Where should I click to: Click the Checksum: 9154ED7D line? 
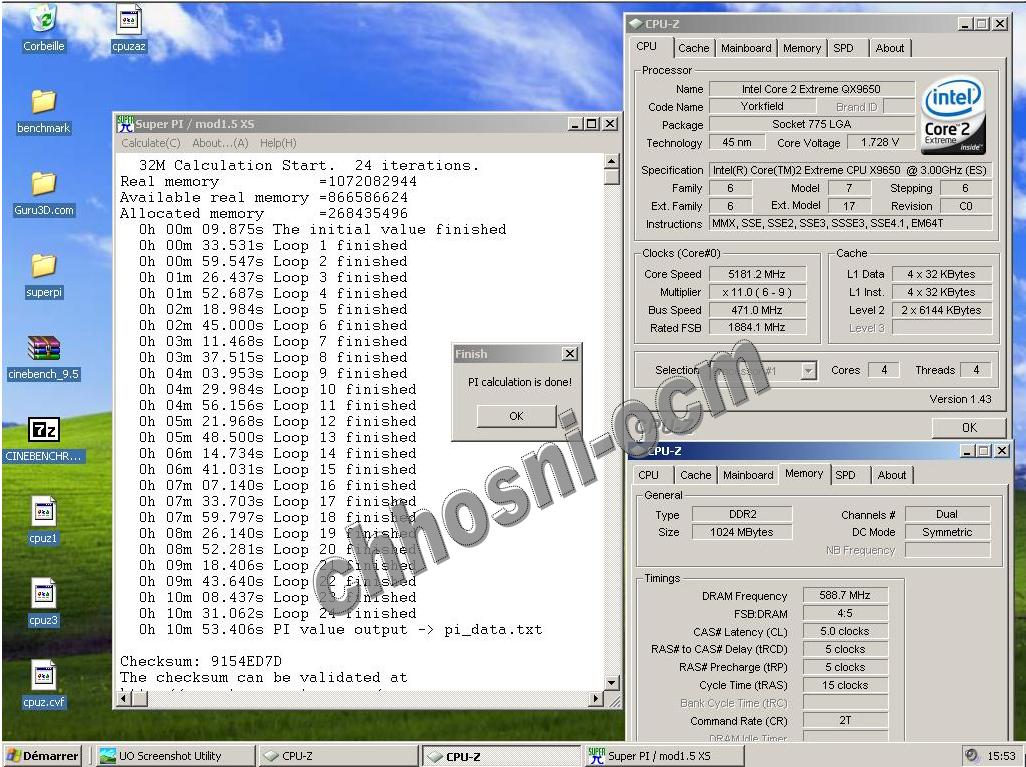[x=201, y=661]
